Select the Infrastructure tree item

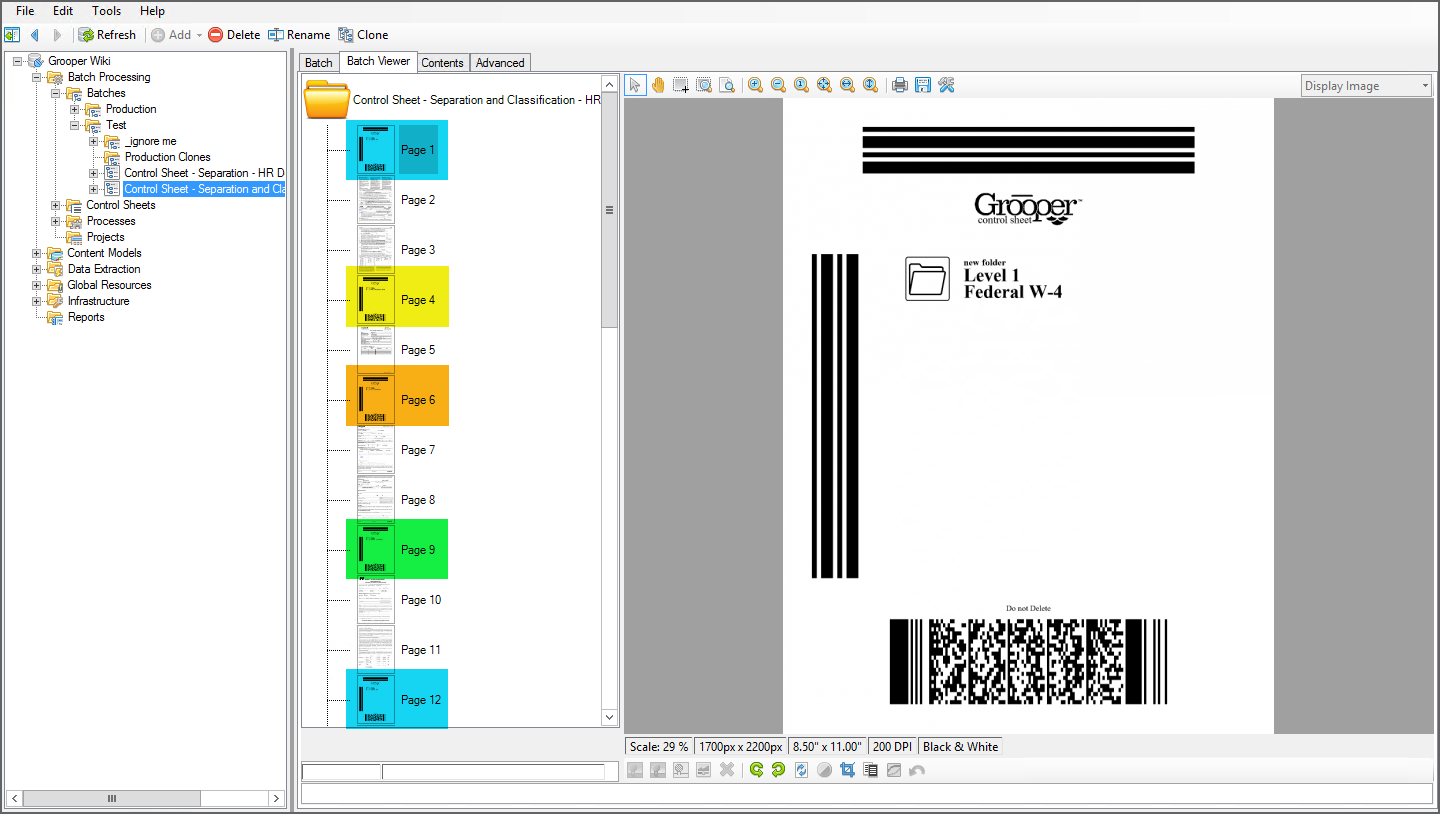(98, 301)
